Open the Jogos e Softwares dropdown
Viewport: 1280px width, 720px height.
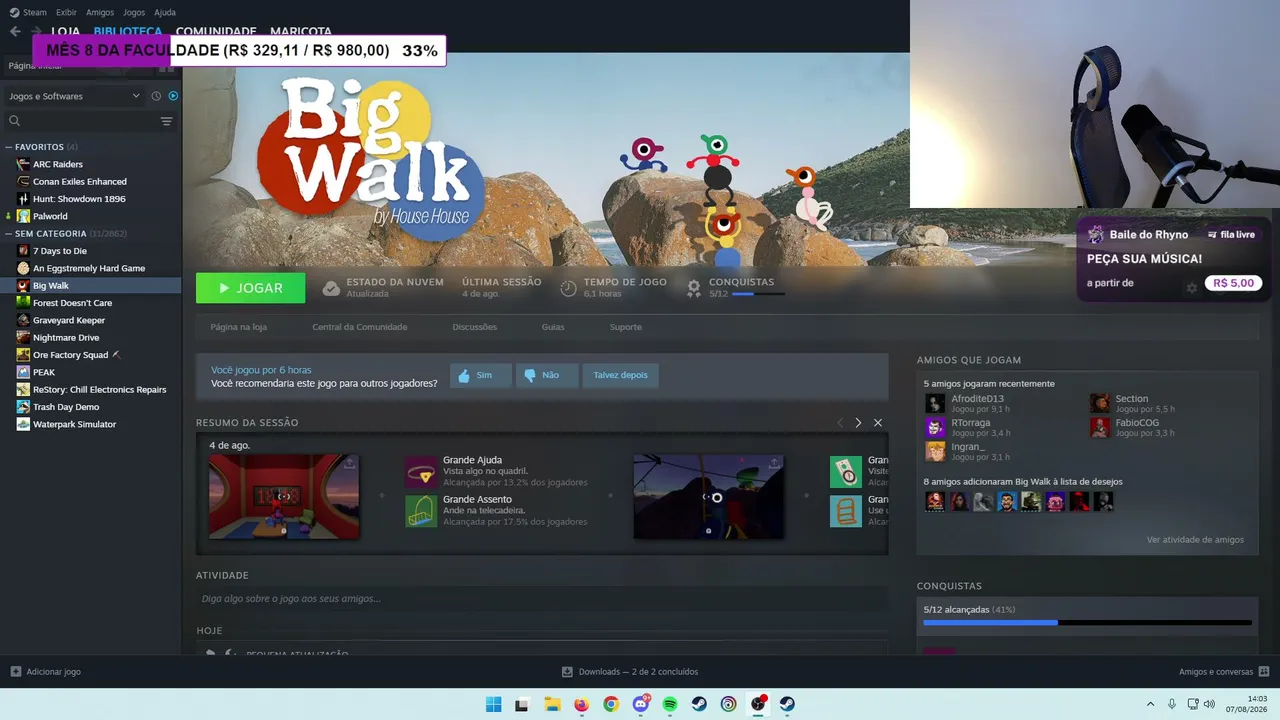pos(75,96)
